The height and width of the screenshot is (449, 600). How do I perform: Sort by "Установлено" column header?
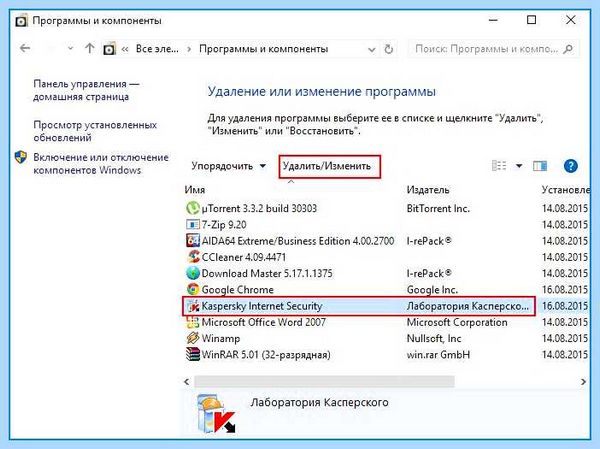(566, 190)
